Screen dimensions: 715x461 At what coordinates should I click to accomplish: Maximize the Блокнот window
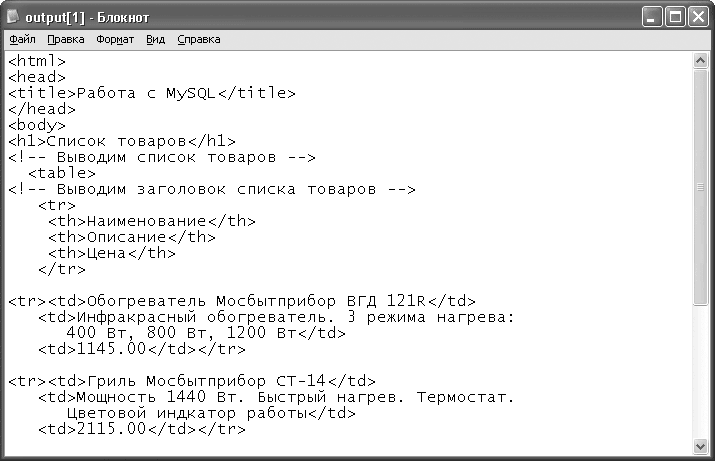coord(675,17)
